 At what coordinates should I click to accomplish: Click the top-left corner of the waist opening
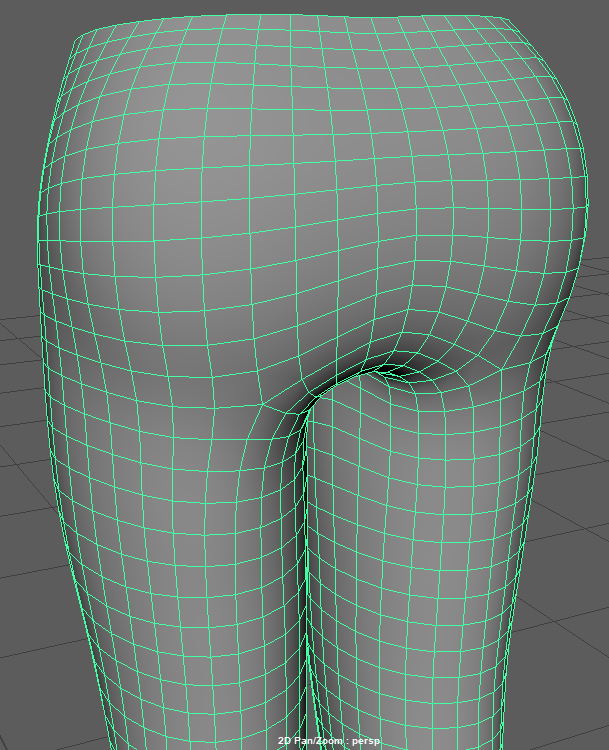pyautogui.click(x=76, y=36)
